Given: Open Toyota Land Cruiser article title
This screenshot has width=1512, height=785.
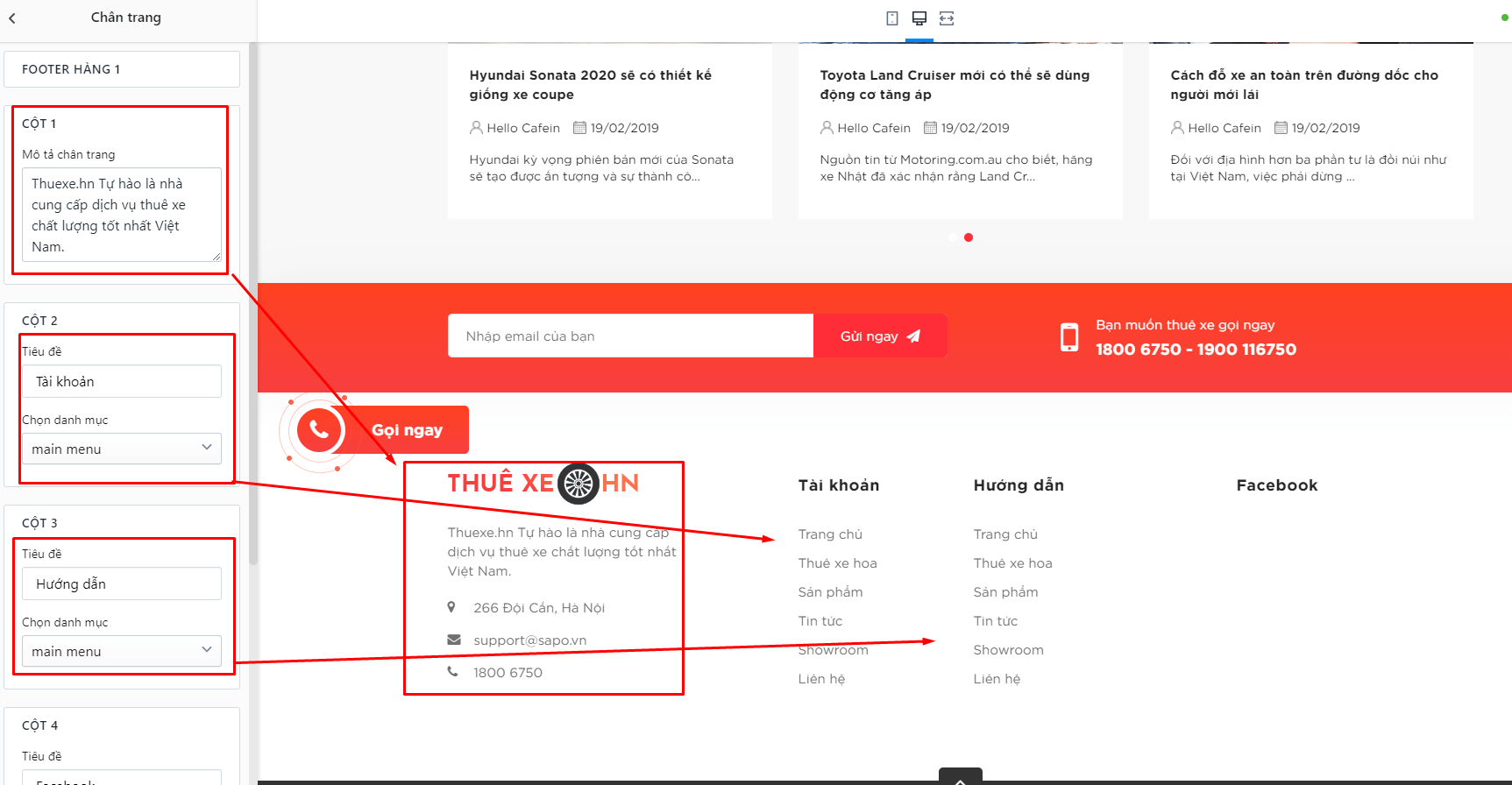Looking at the screenshot, I should (x=955, y=85).
